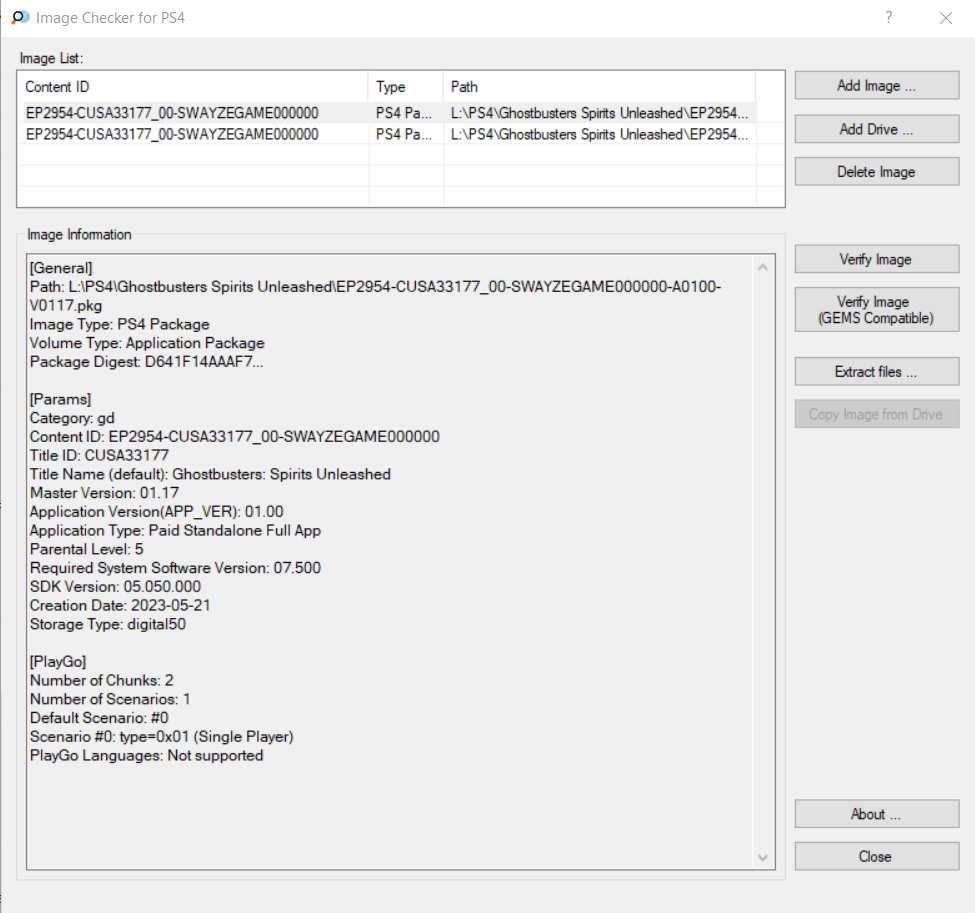
Task: Click the Application Version(APP_VER): 01.00 line
Action: [157, 512]
